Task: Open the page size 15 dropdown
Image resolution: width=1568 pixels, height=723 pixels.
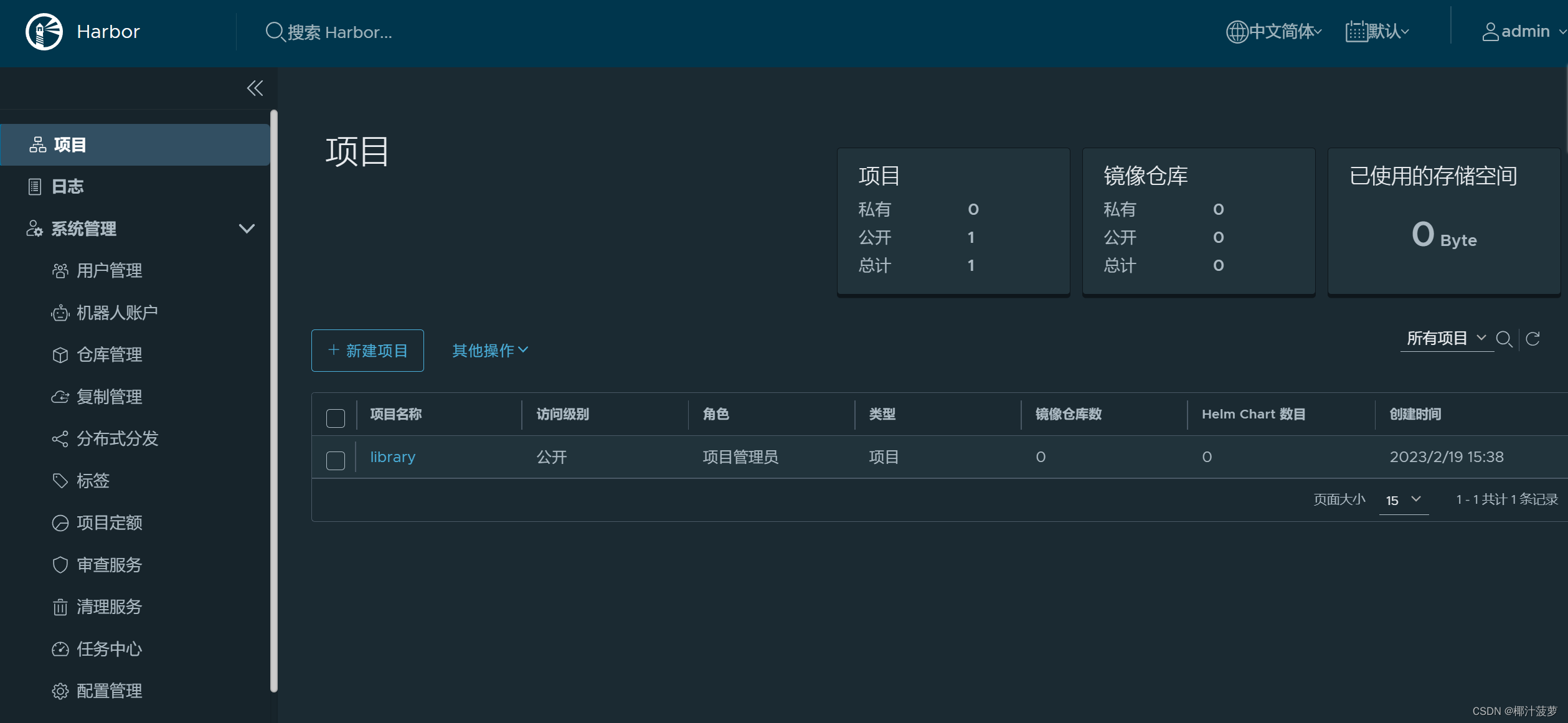Action: pos(1404,500)
